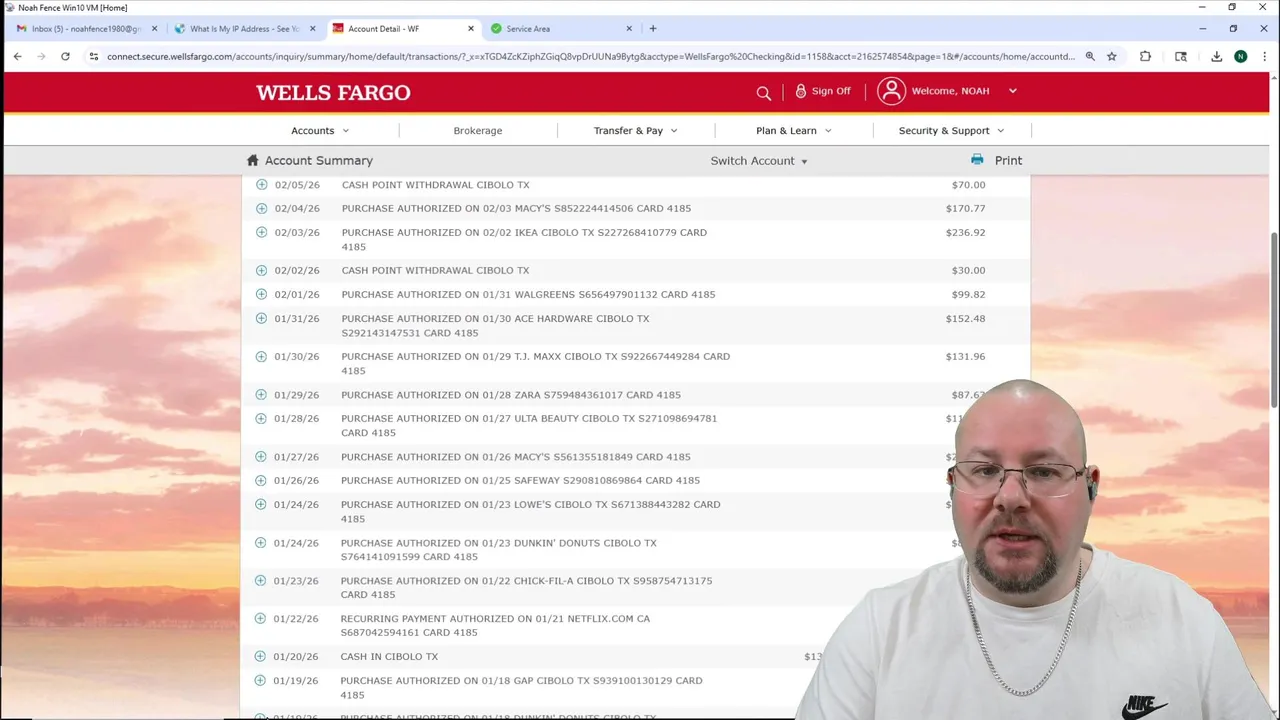
Task: Switch to the Service Area tab
Action: 560,29
